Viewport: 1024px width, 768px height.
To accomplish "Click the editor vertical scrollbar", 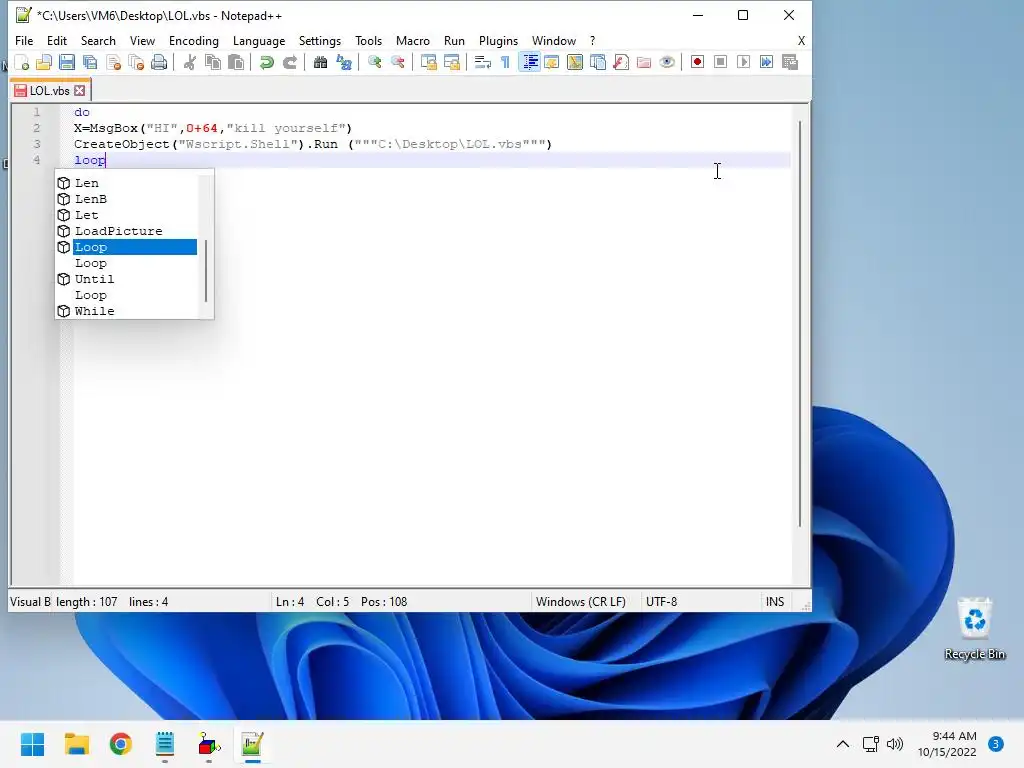I will pyautogui.click(x=800, y=323).
